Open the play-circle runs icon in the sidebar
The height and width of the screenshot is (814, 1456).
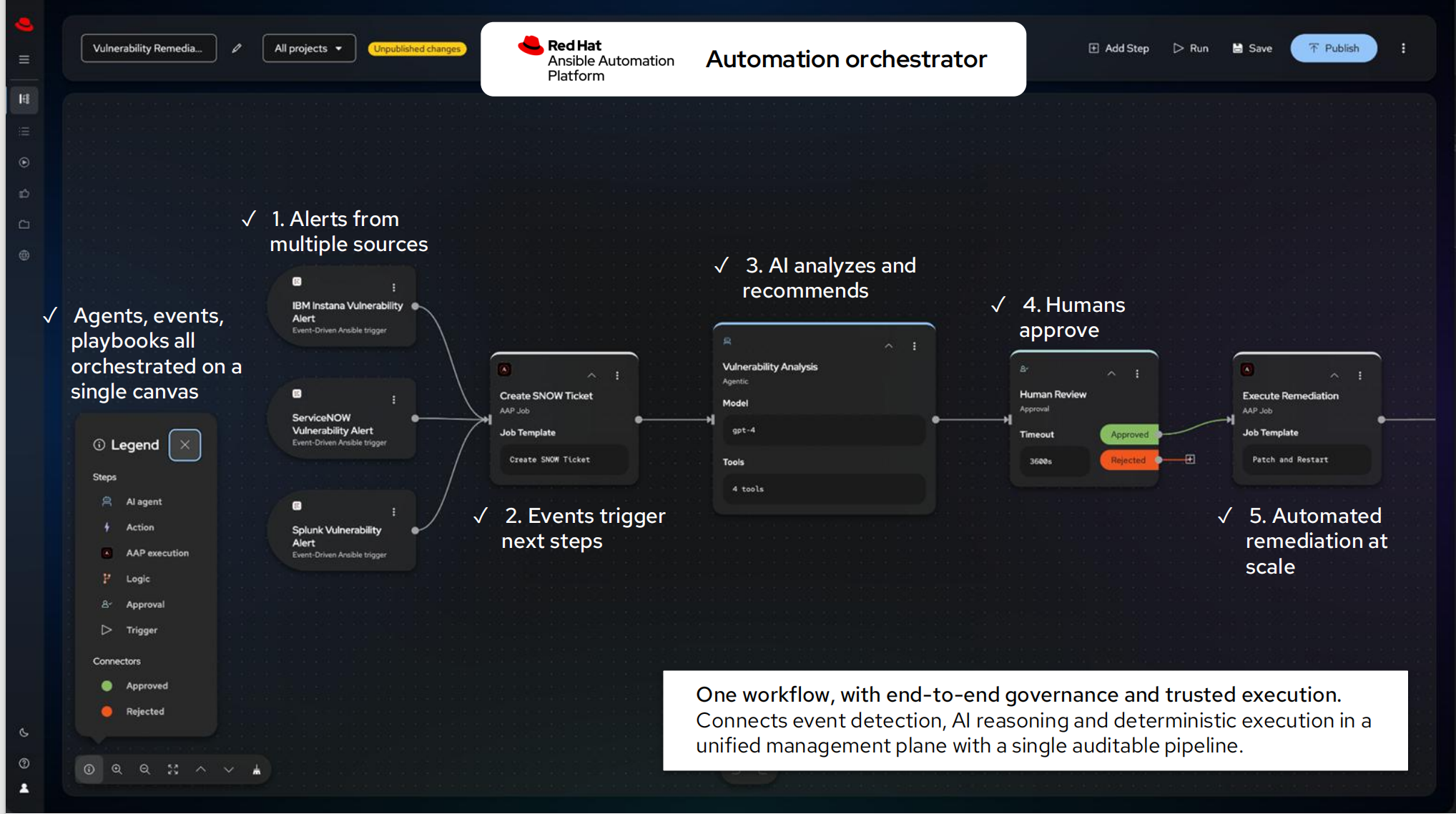(24, 162)
